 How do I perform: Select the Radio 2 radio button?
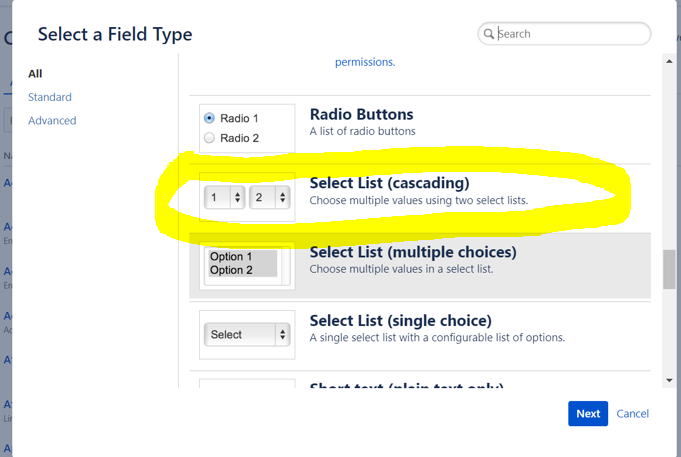209,138
